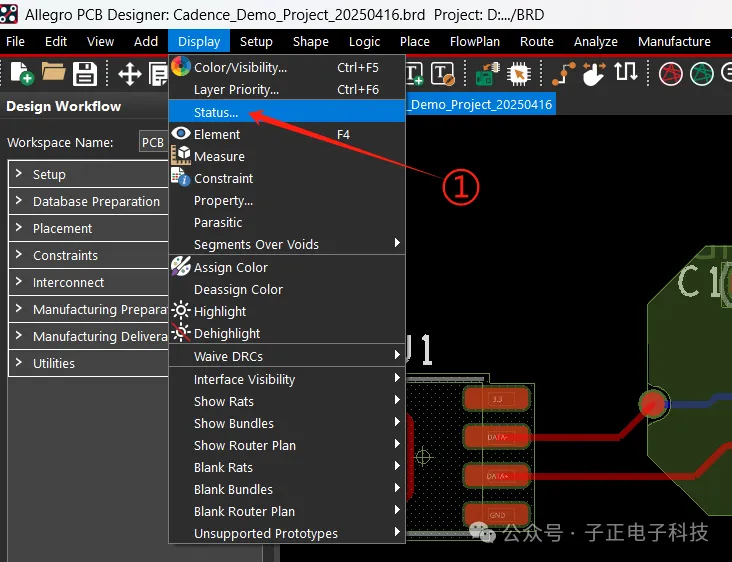
Task: Open the Place menu
Action: click(415, 42)
